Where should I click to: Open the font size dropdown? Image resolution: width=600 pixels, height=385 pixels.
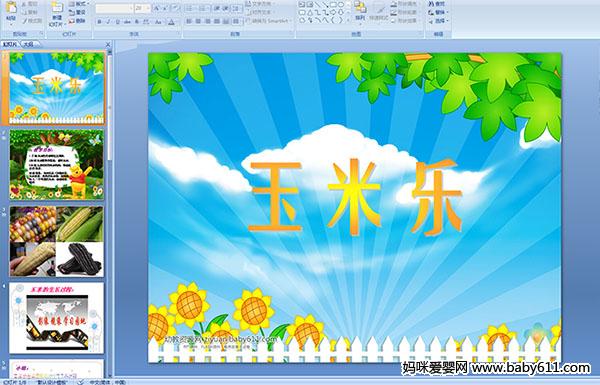click(148, 8)
